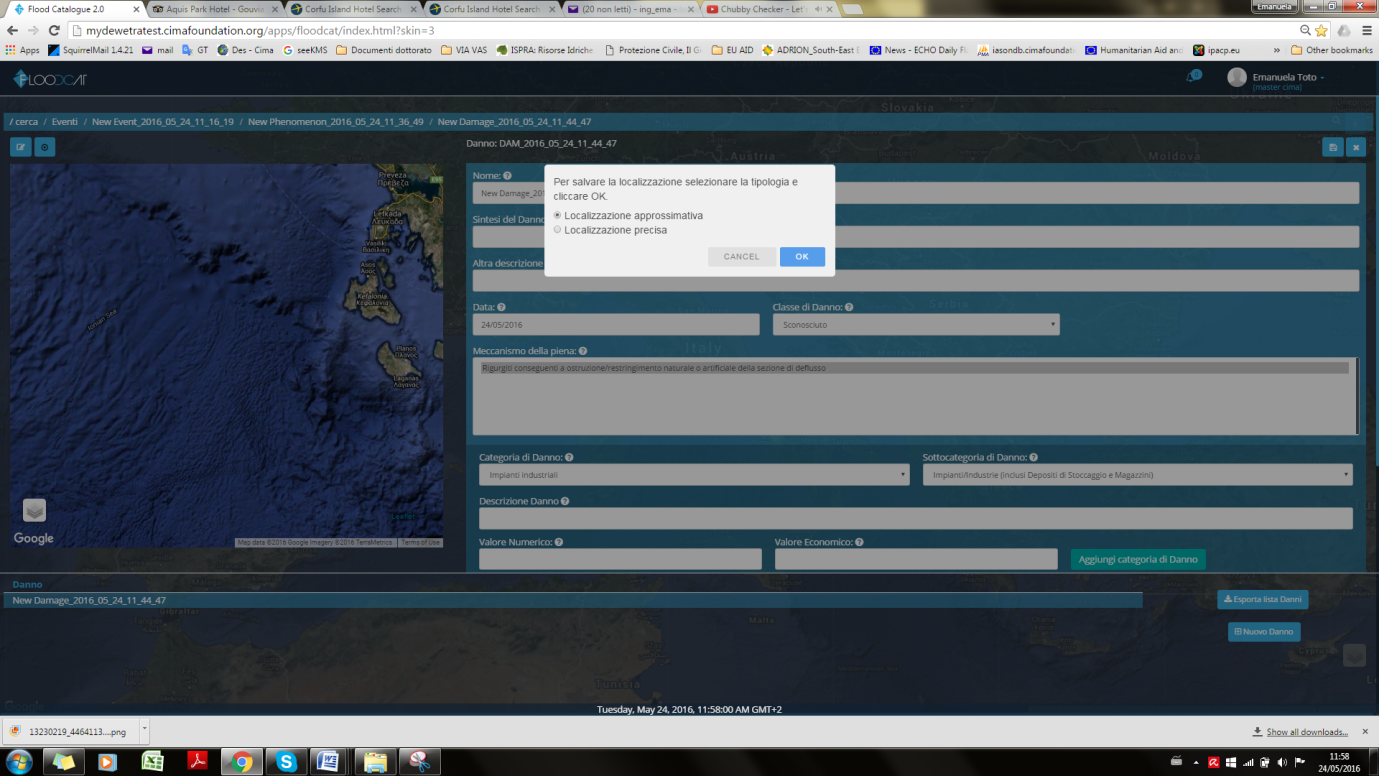The height and width of the screenshot is (776, 1379).
Task: Close the downloads bar
Action: pos(1366,732)
